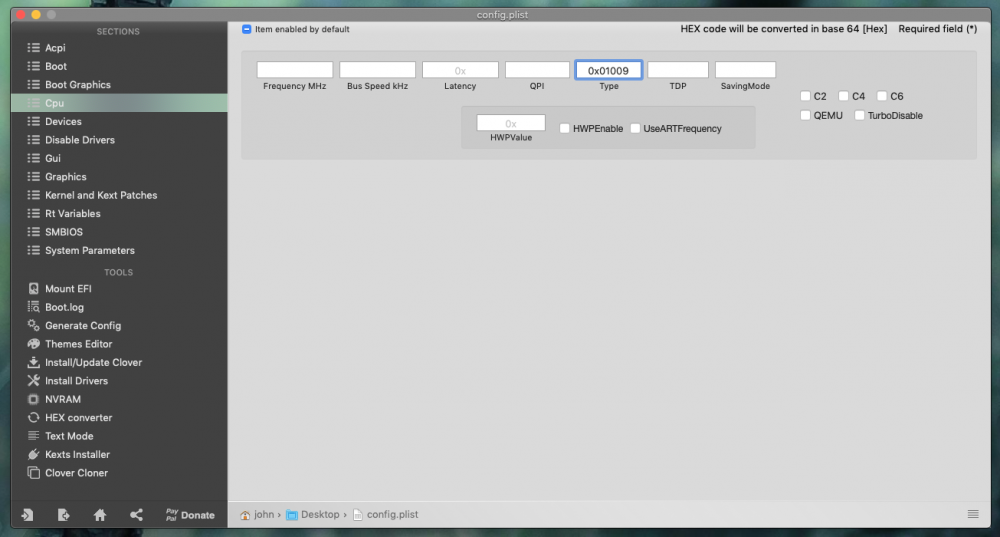Toggle the C2 checkbox

(x=805, y=96)
